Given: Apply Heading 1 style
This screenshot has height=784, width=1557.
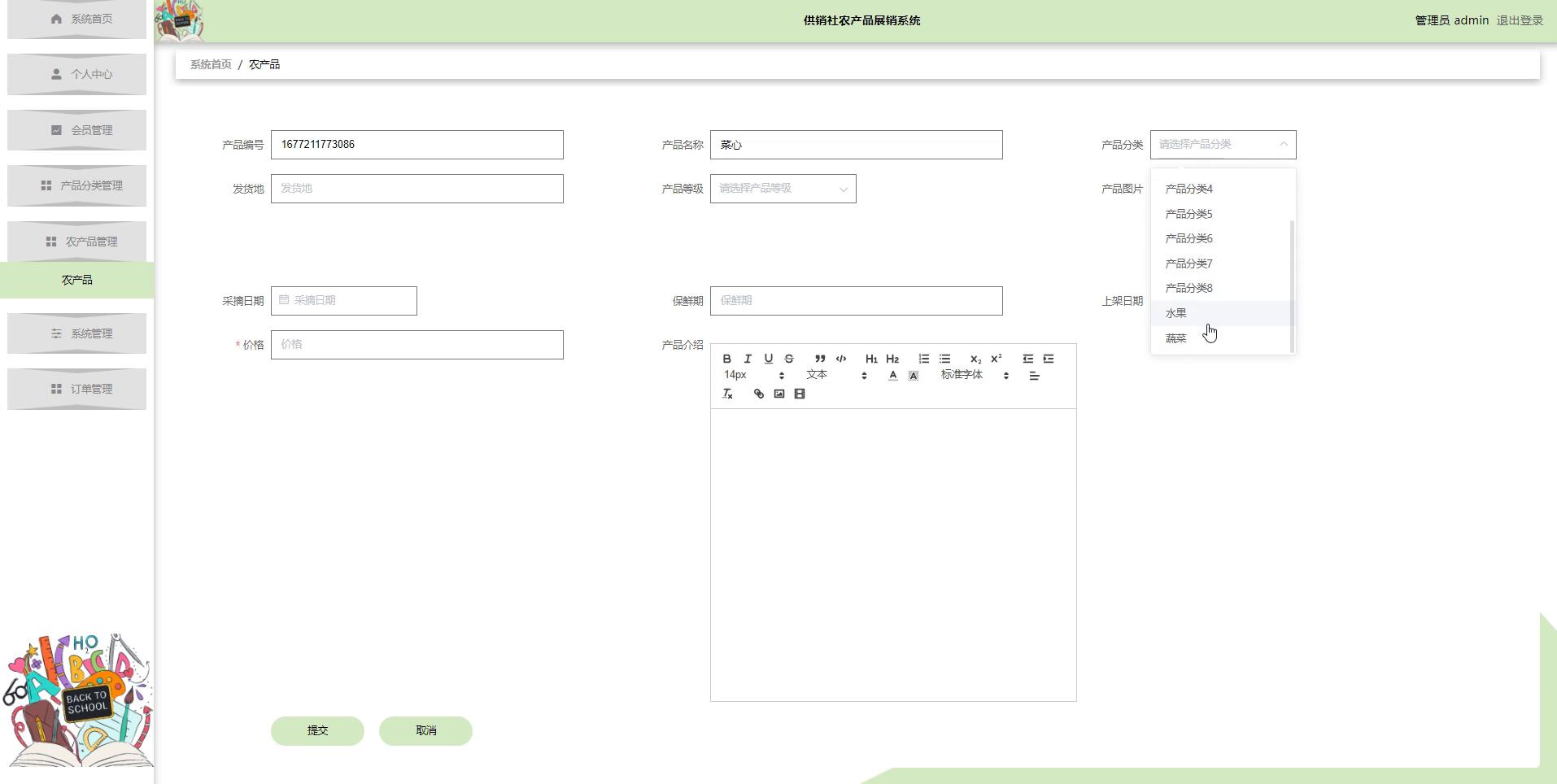Looking at the screenshot, I should pyautogui.click(x=871, y=359).
